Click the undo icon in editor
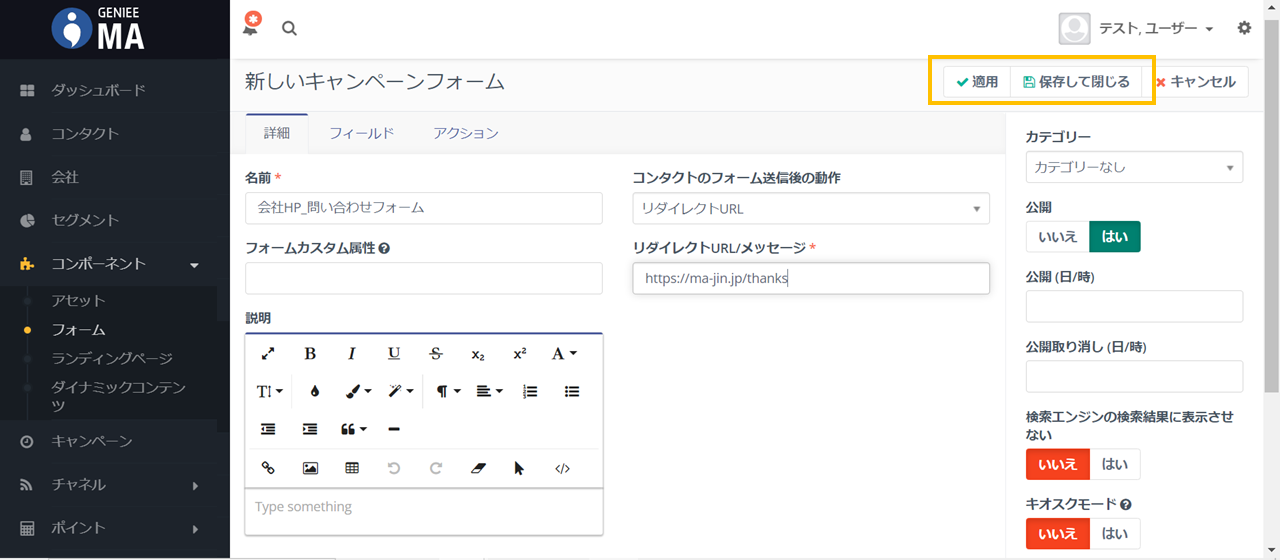The height and width of the screenshot is (560, 1280). coord(394,468)
